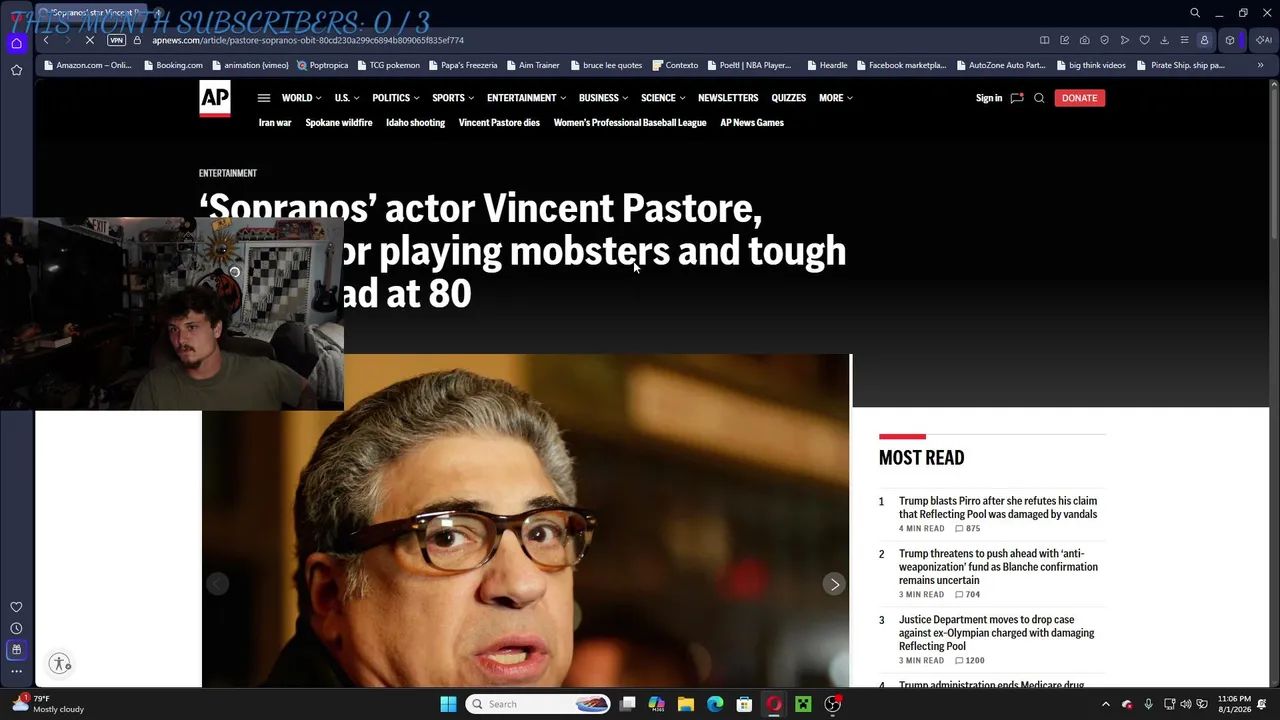Expand the U.S. dropdown
Viewport: 1280px width, 720px height.
(x=347, y=98)
